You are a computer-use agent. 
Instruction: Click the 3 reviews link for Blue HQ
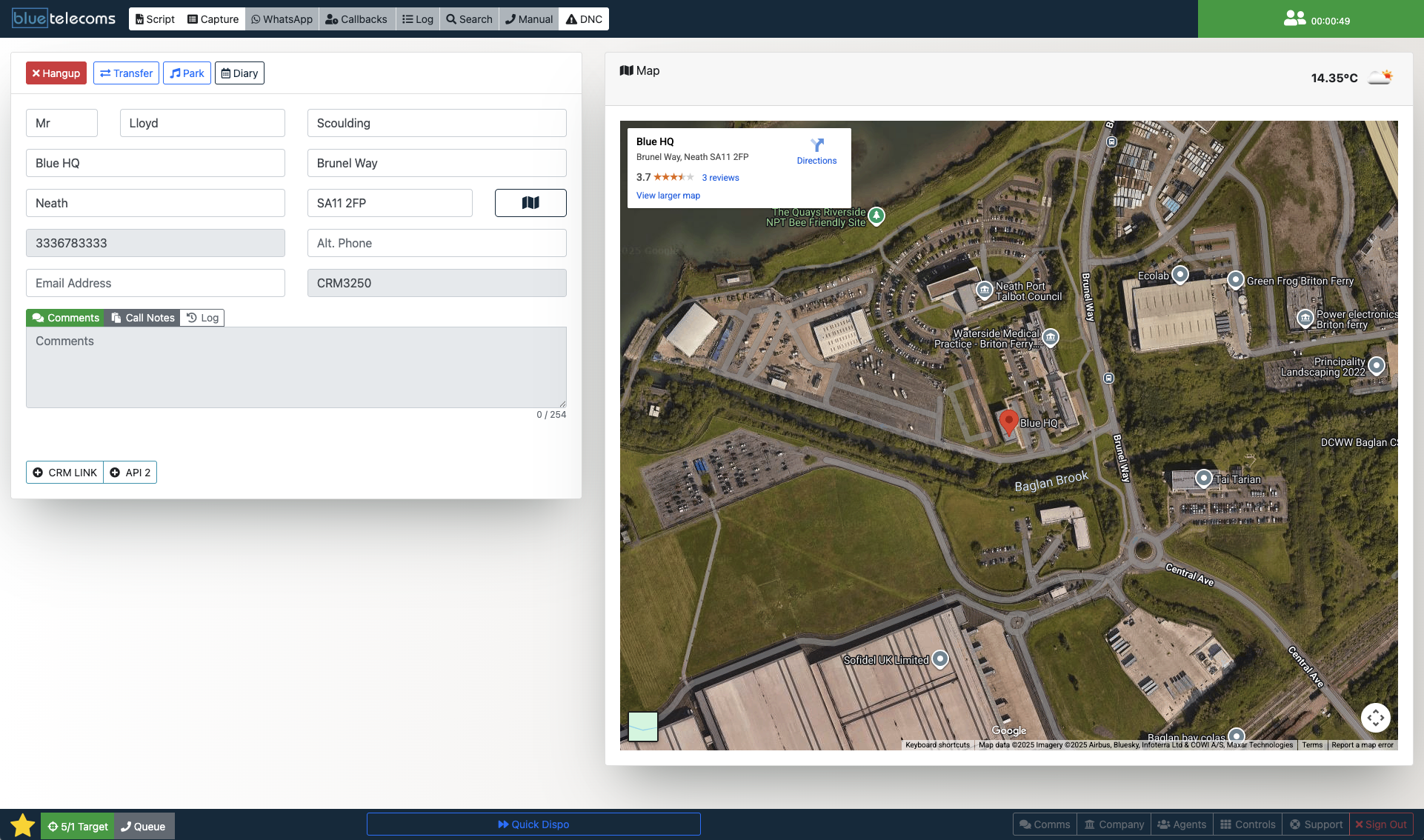coord(720,177)
